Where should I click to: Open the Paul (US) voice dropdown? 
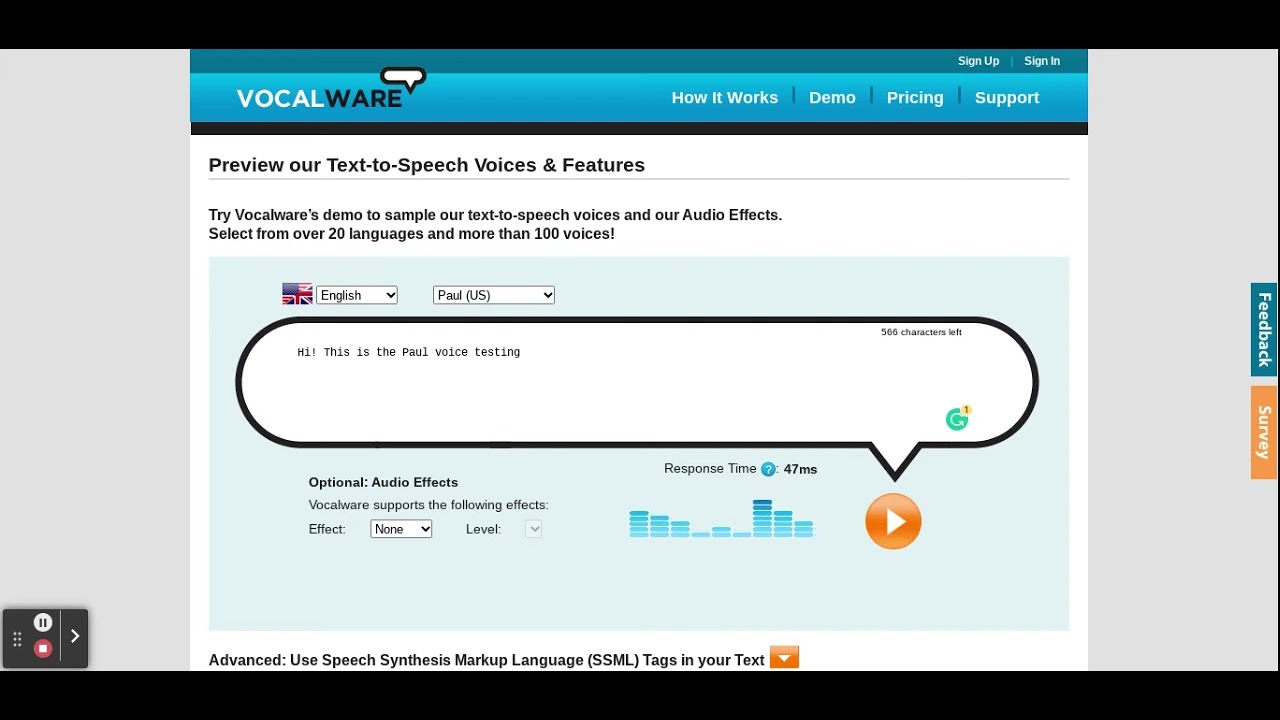tap(494, 295)
